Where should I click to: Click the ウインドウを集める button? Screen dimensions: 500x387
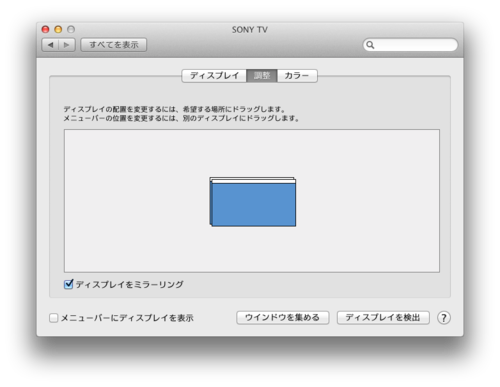coord(283,317)
